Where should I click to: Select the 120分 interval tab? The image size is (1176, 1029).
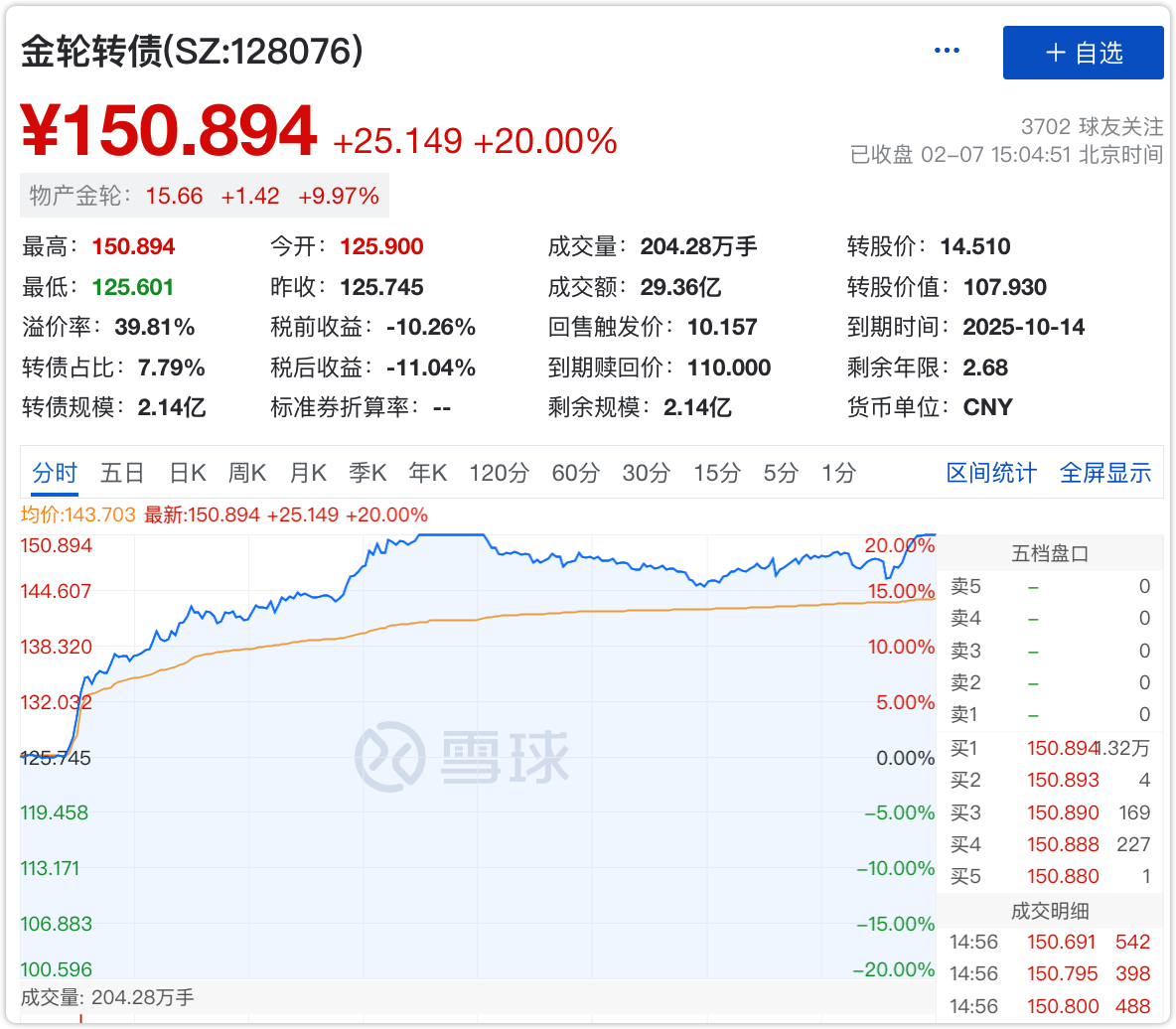point(499,474)
